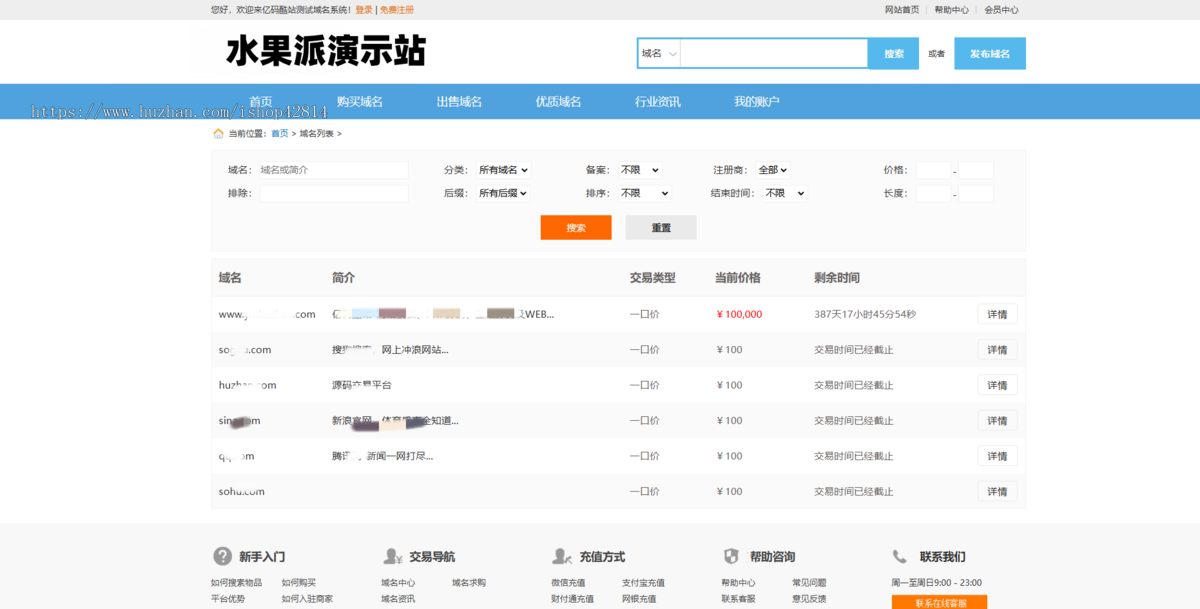Click the blue 搜索 button in header

[x=894, y=53]
